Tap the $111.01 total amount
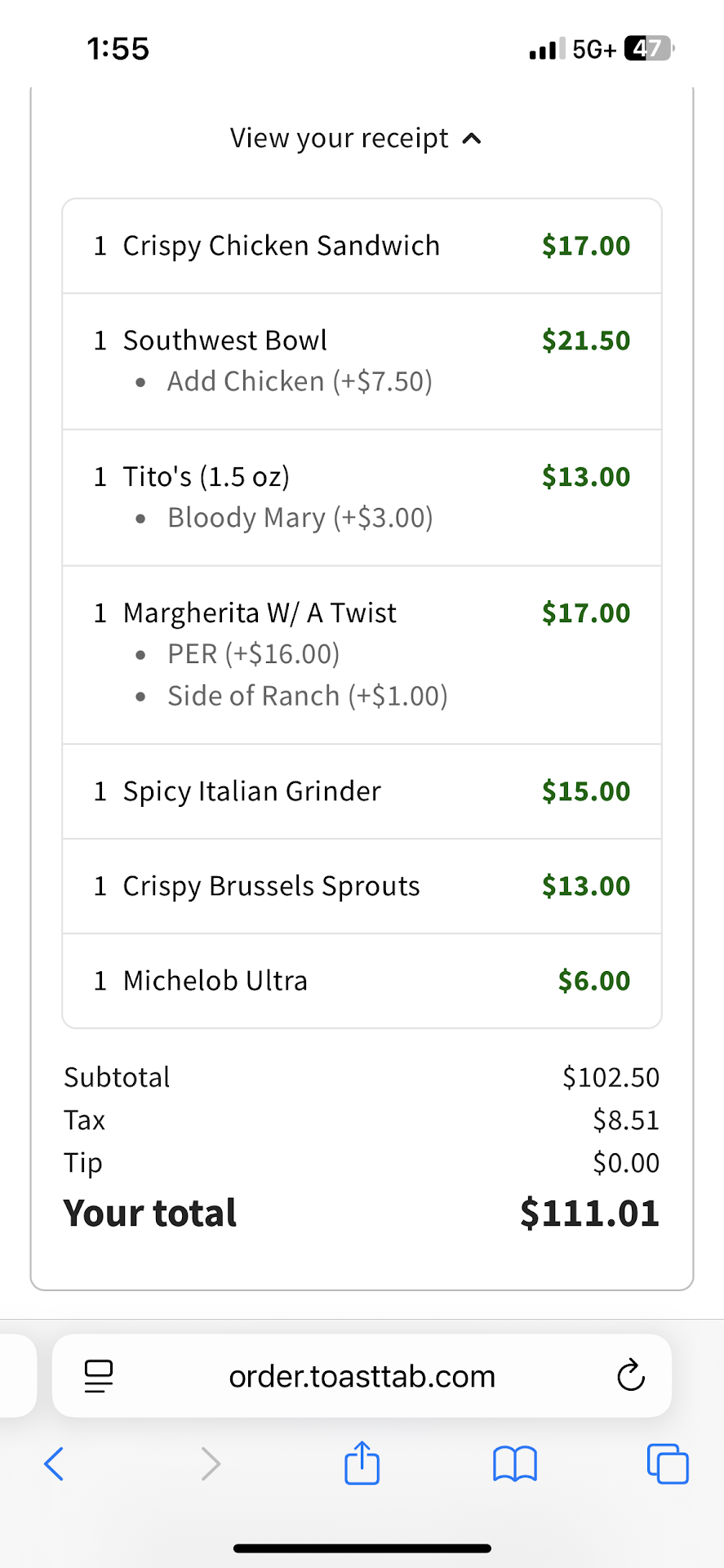 [x=589, y=1214]
